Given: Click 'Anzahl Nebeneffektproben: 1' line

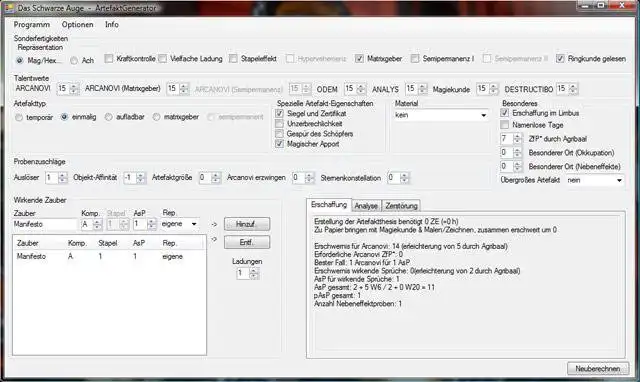Looking at the screenshot, I should pyautogui.click(x=358, y=304).
